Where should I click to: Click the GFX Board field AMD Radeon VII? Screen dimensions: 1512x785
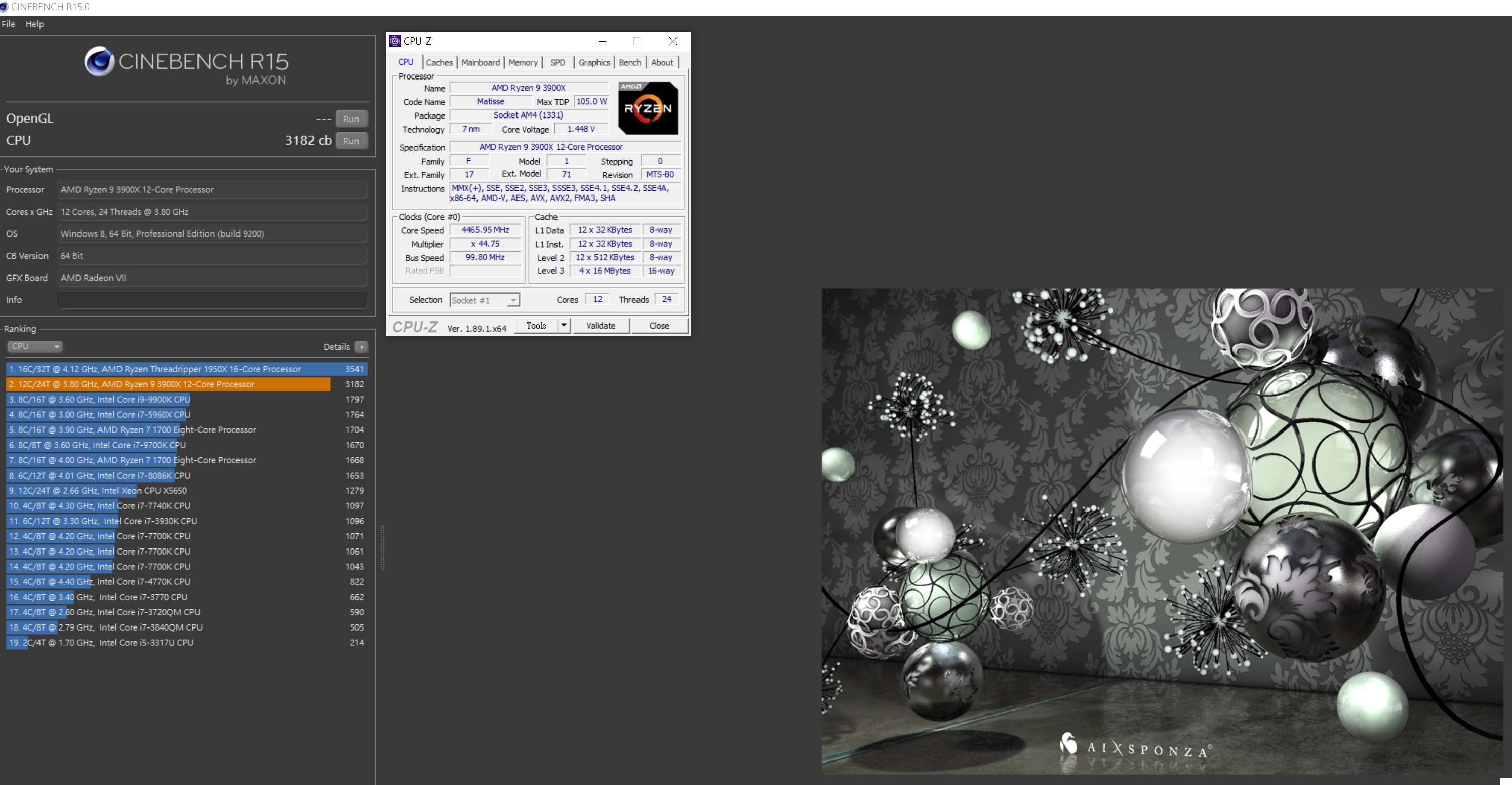point(212,278)
